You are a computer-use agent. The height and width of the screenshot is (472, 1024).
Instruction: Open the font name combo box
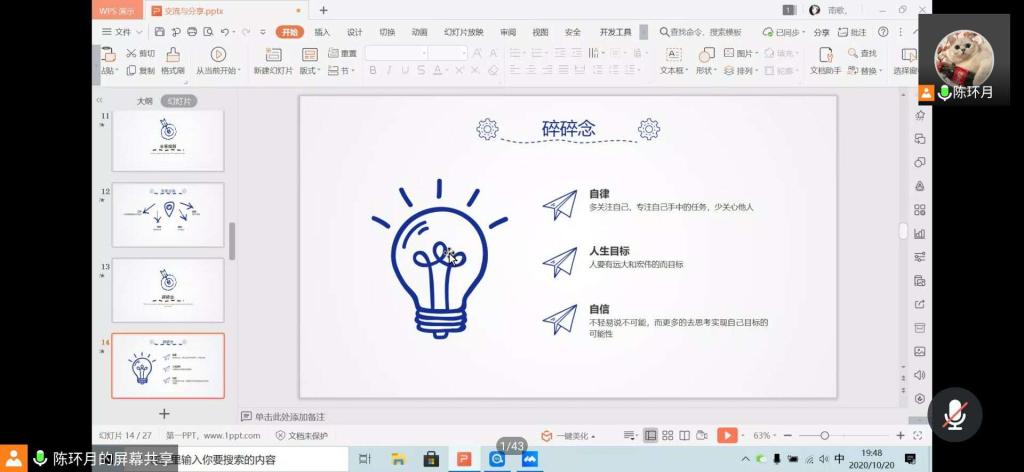coord(396,53)
